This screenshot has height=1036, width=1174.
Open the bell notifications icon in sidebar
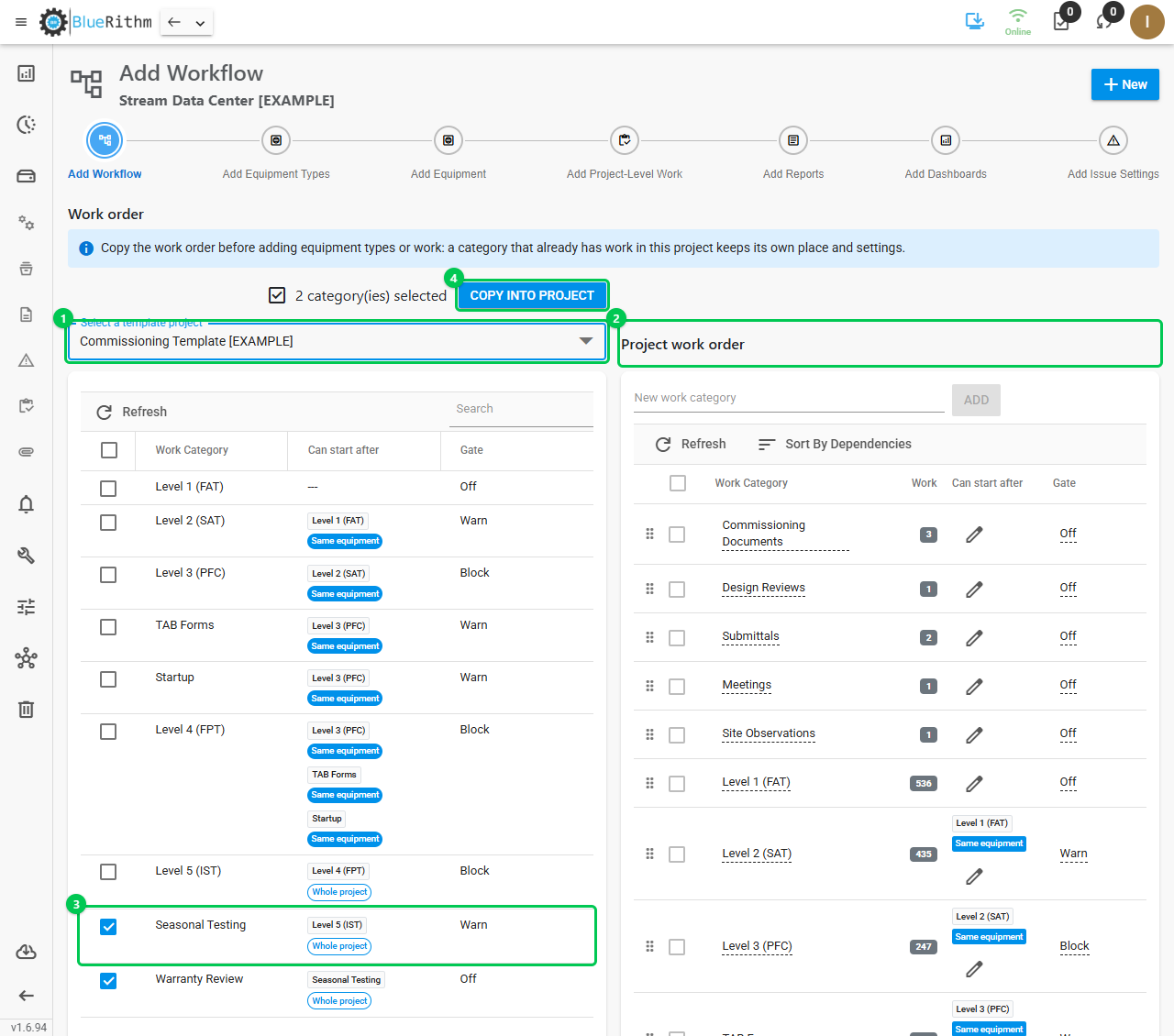(x=26, y=503)
